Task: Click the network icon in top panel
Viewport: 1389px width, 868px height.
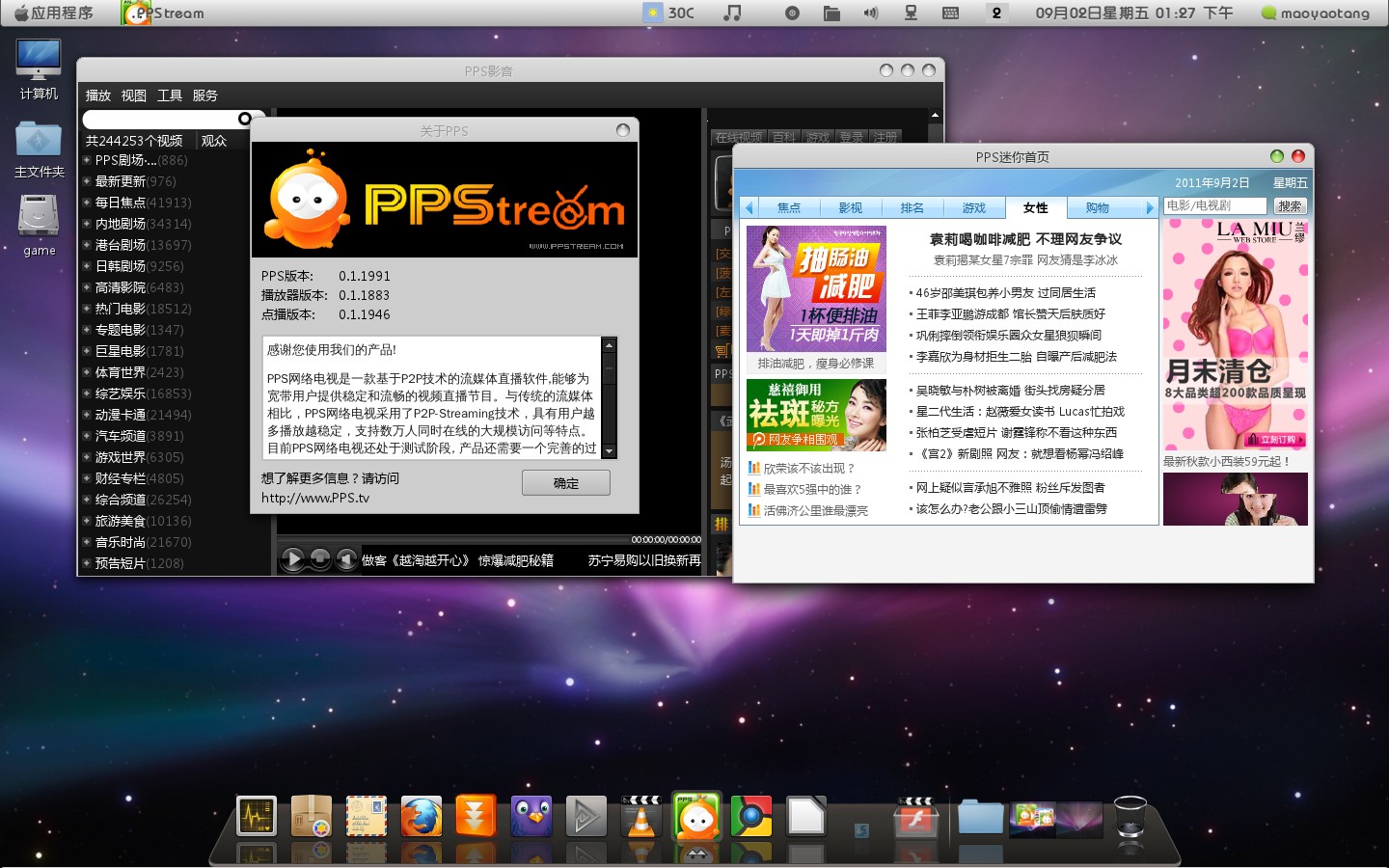Action: pos(910,13)
